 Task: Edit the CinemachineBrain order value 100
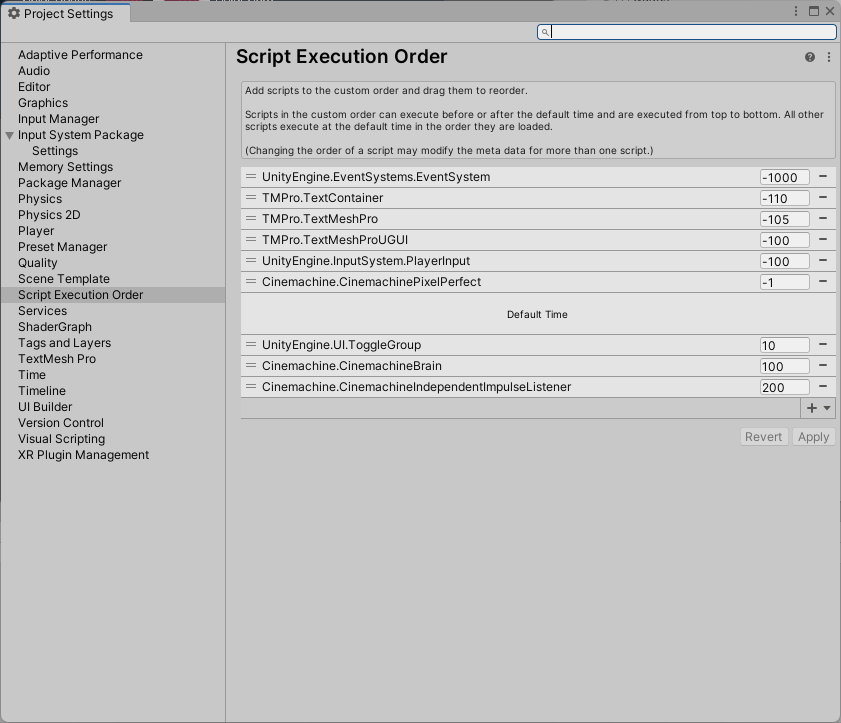coord(785,366)
